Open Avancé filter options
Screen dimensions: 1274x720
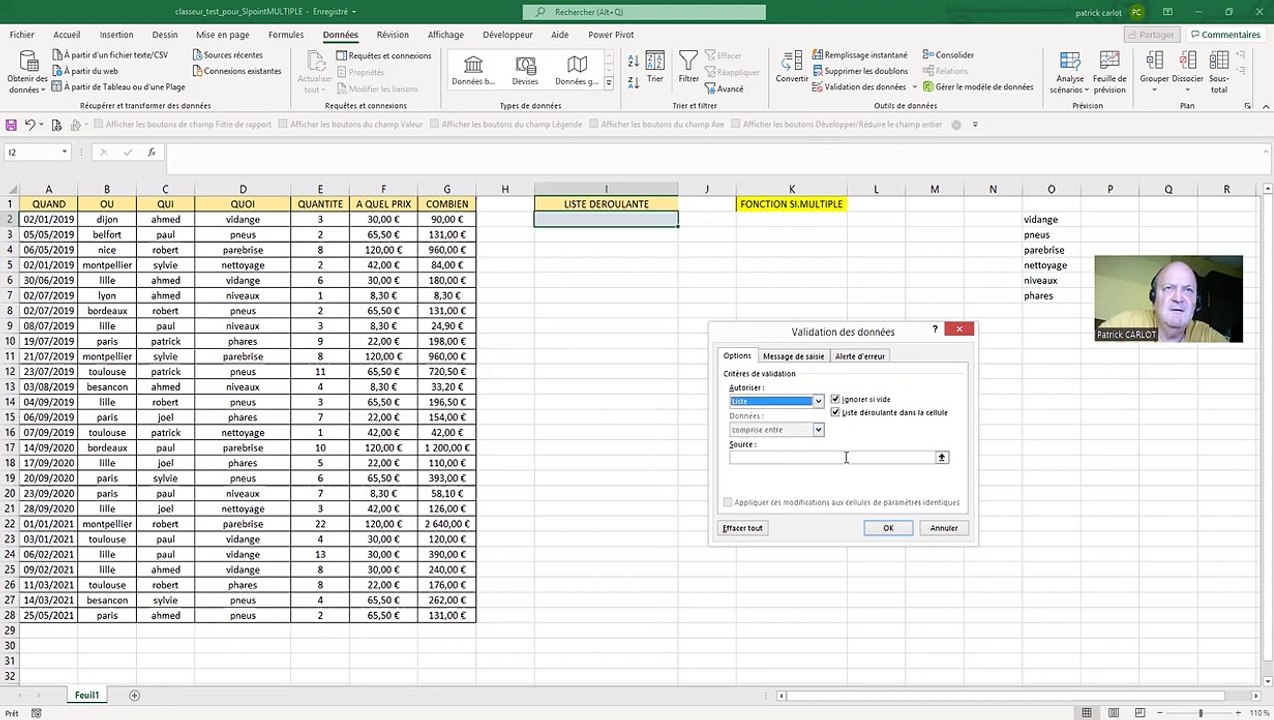[x=723, y=89]
